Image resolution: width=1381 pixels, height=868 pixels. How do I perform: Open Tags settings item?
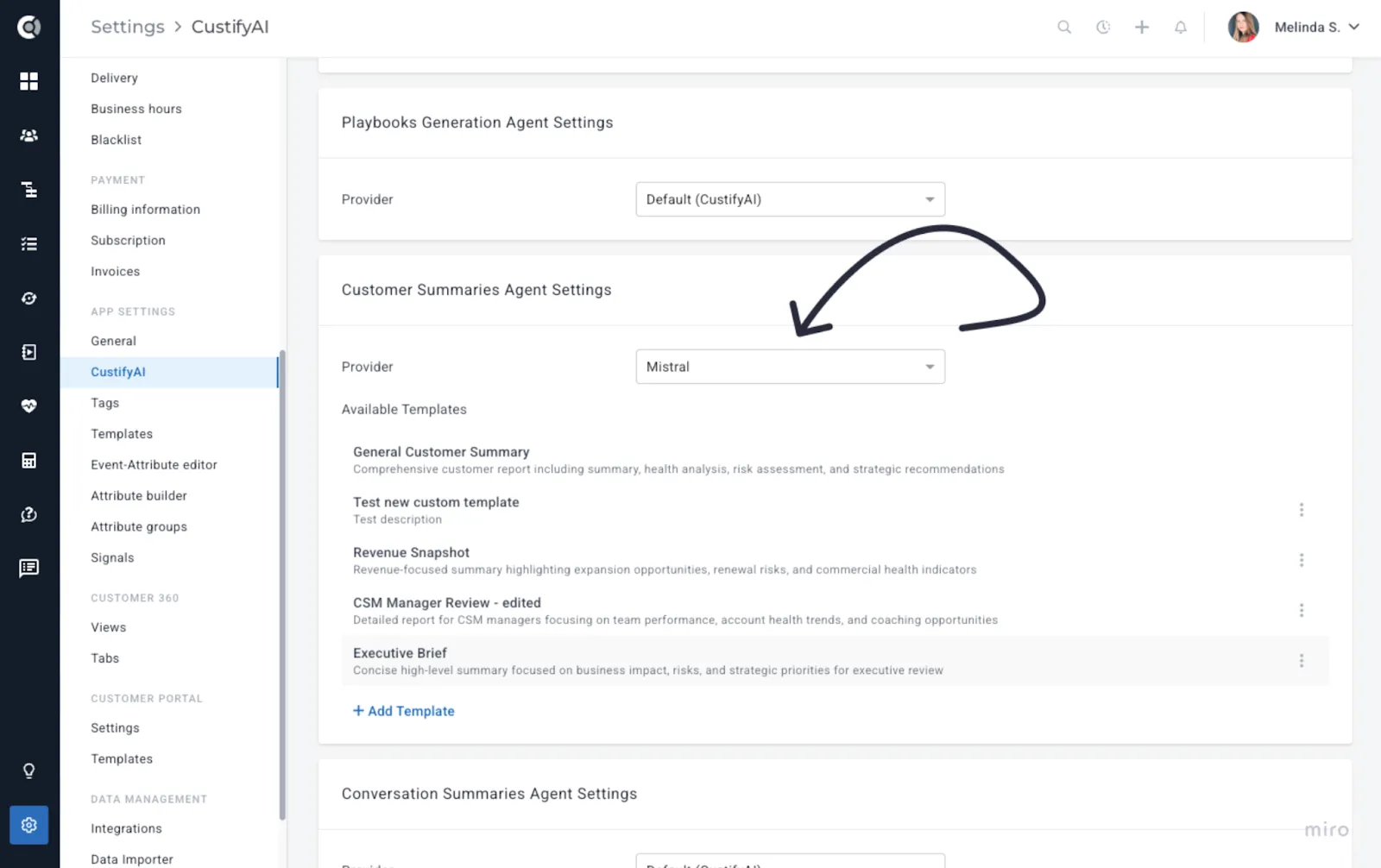click(104, 403)
